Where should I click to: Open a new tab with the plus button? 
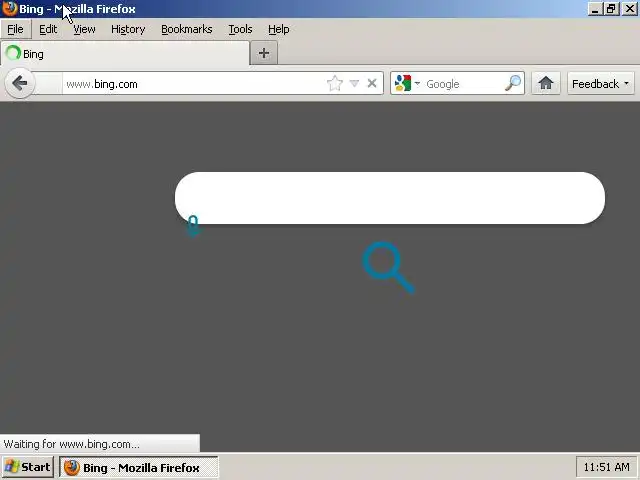coord(264,53)
